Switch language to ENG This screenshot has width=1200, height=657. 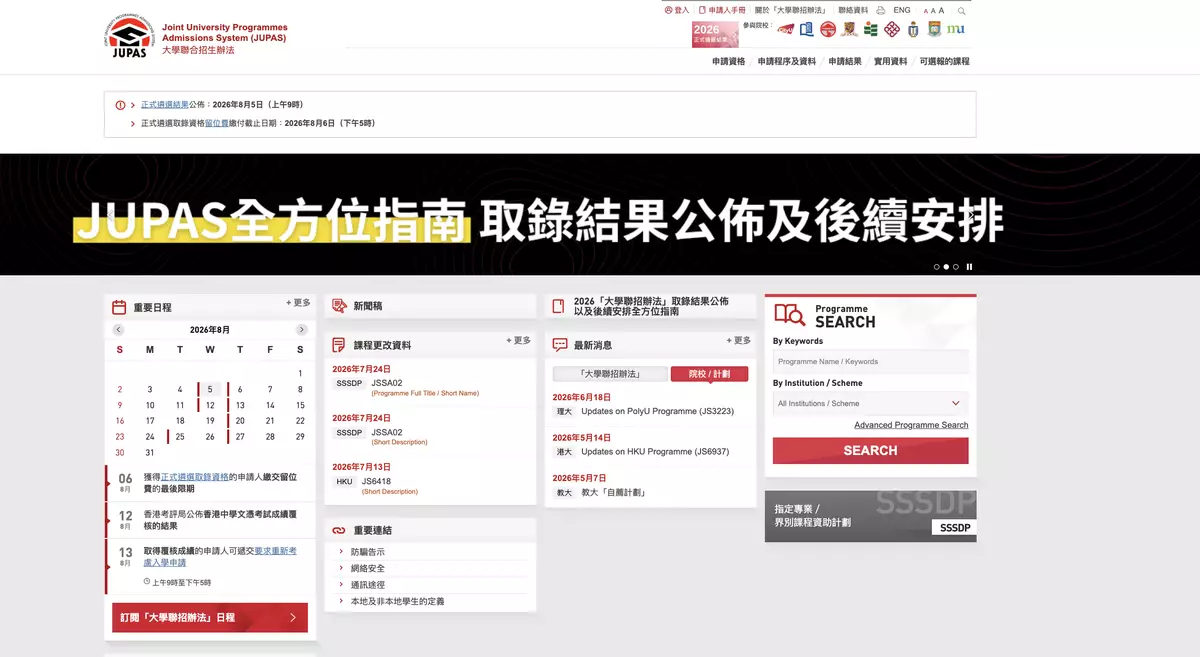click(x=902, y=10)
